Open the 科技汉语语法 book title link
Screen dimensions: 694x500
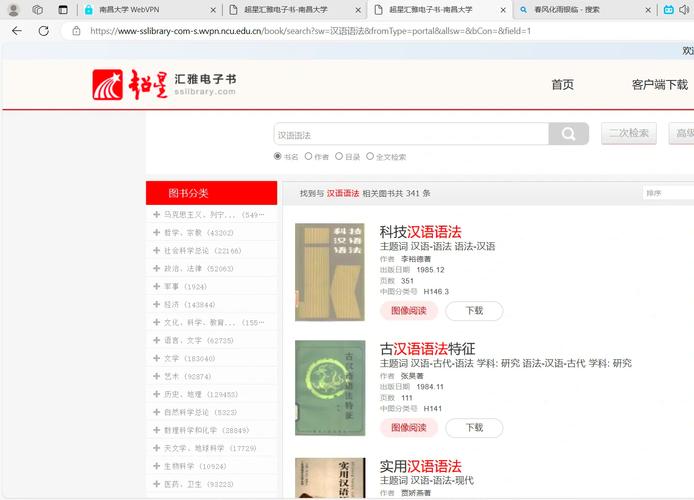click(420, 232)
